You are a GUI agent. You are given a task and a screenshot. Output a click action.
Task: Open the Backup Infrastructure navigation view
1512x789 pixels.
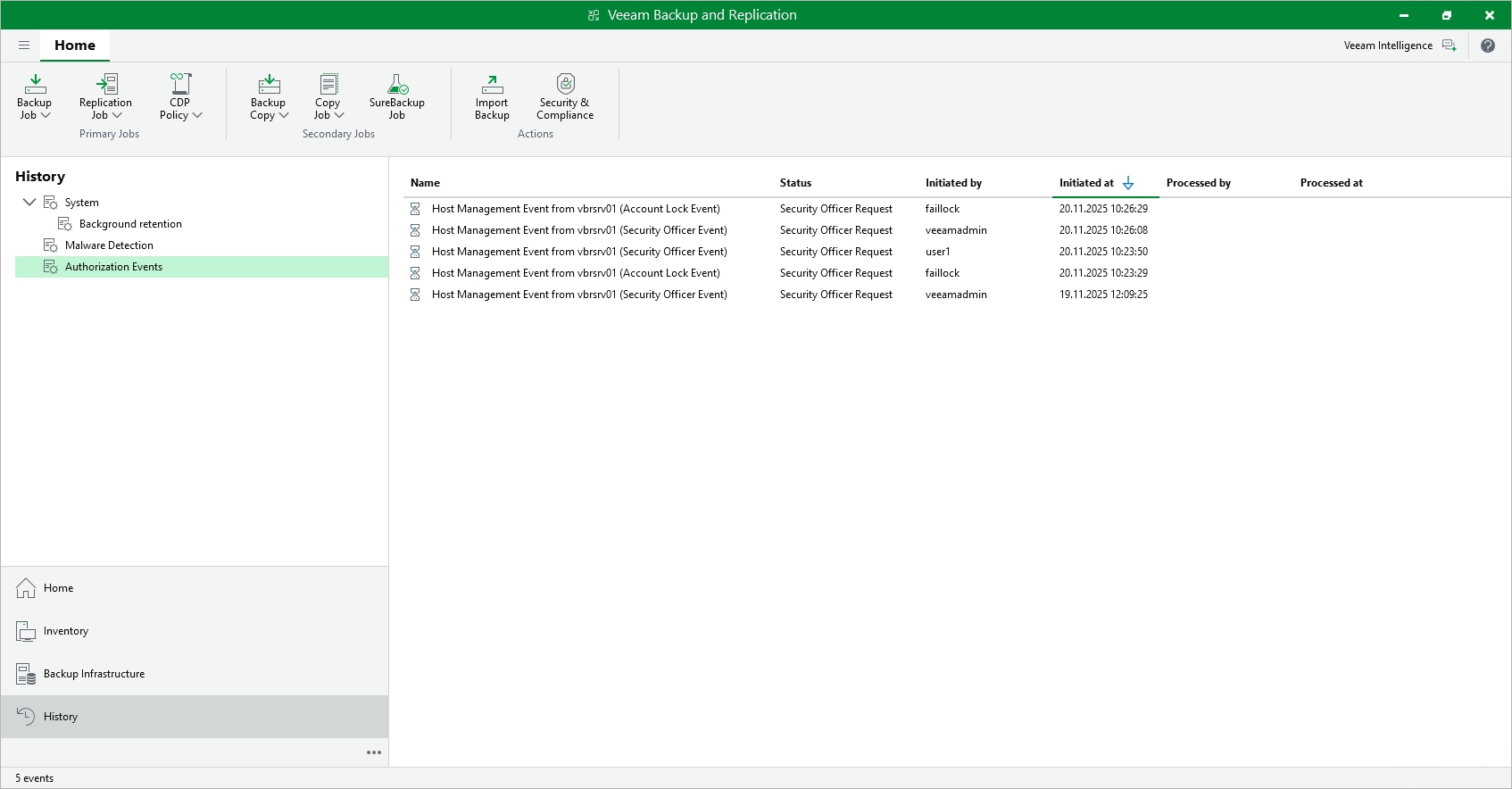(x=195, y=674)
